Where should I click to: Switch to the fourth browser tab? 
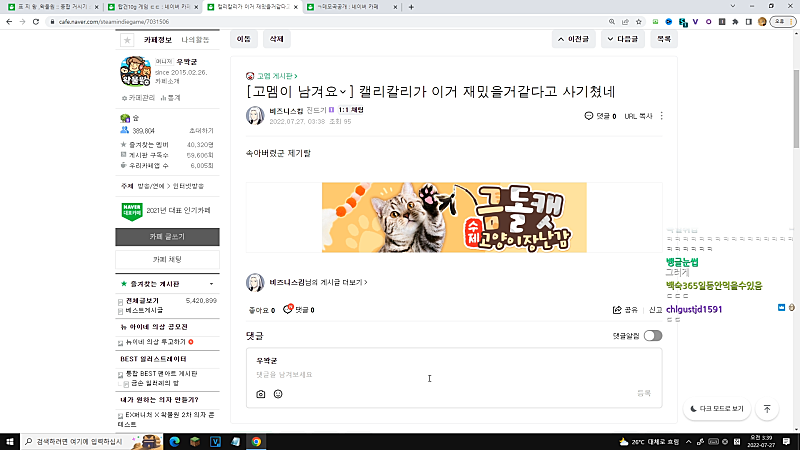click(352, 7)
